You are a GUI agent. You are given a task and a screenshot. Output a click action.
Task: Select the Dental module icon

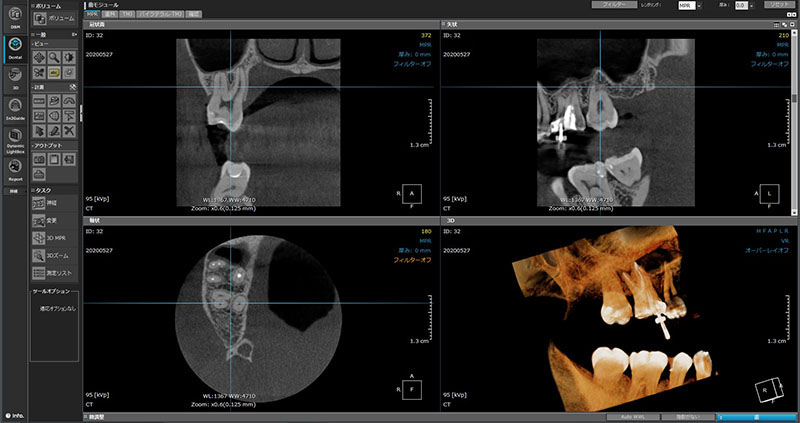16,49
